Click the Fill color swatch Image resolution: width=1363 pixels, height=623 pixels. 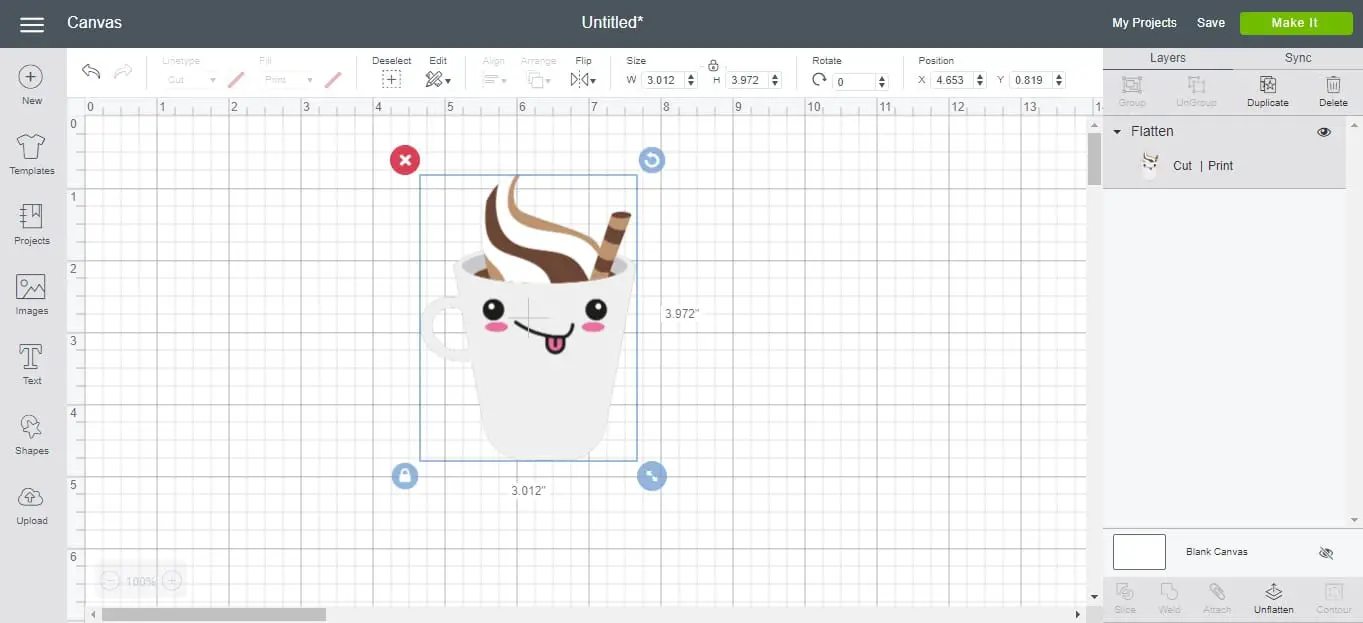333,79
